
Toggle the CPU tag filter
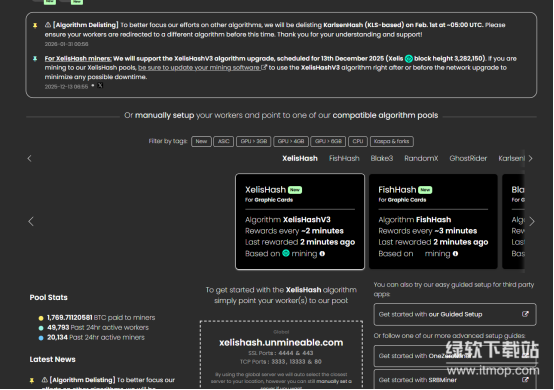click(x=358, y=141)
